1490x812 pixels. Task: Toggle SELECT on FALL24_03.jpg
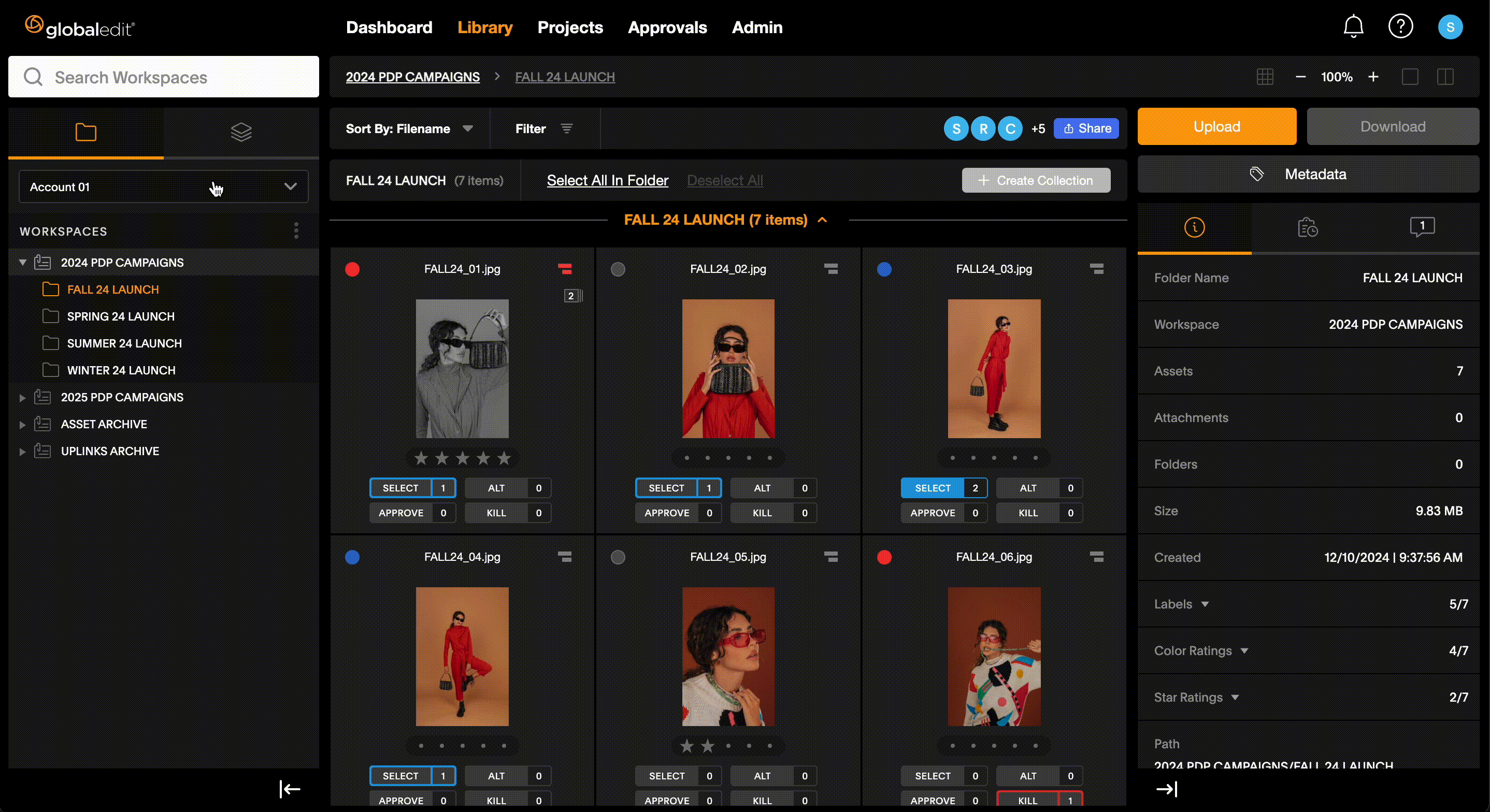point(944,487)
